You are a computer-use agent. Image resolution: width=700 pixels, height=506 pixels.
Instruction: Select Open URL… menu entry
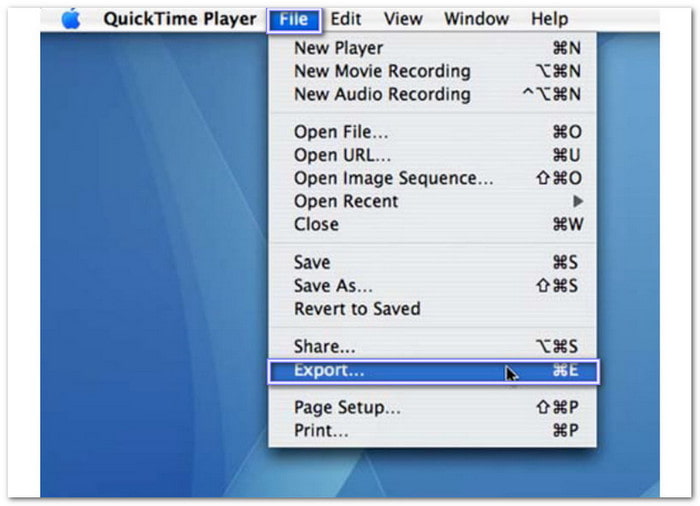tap(432, 155)
